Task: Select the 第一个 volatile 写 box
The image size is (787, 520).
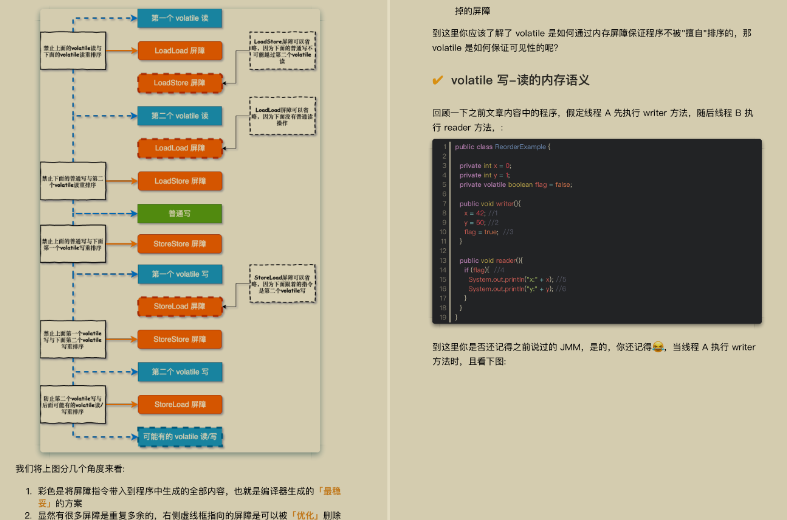Action: tap(179, 274)
